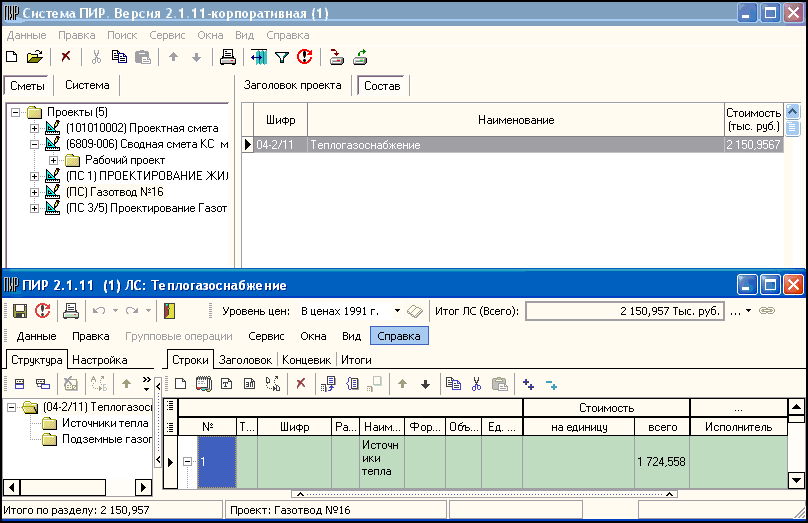Collapse row 1 in the rows grid

click(x=188, y=462)
